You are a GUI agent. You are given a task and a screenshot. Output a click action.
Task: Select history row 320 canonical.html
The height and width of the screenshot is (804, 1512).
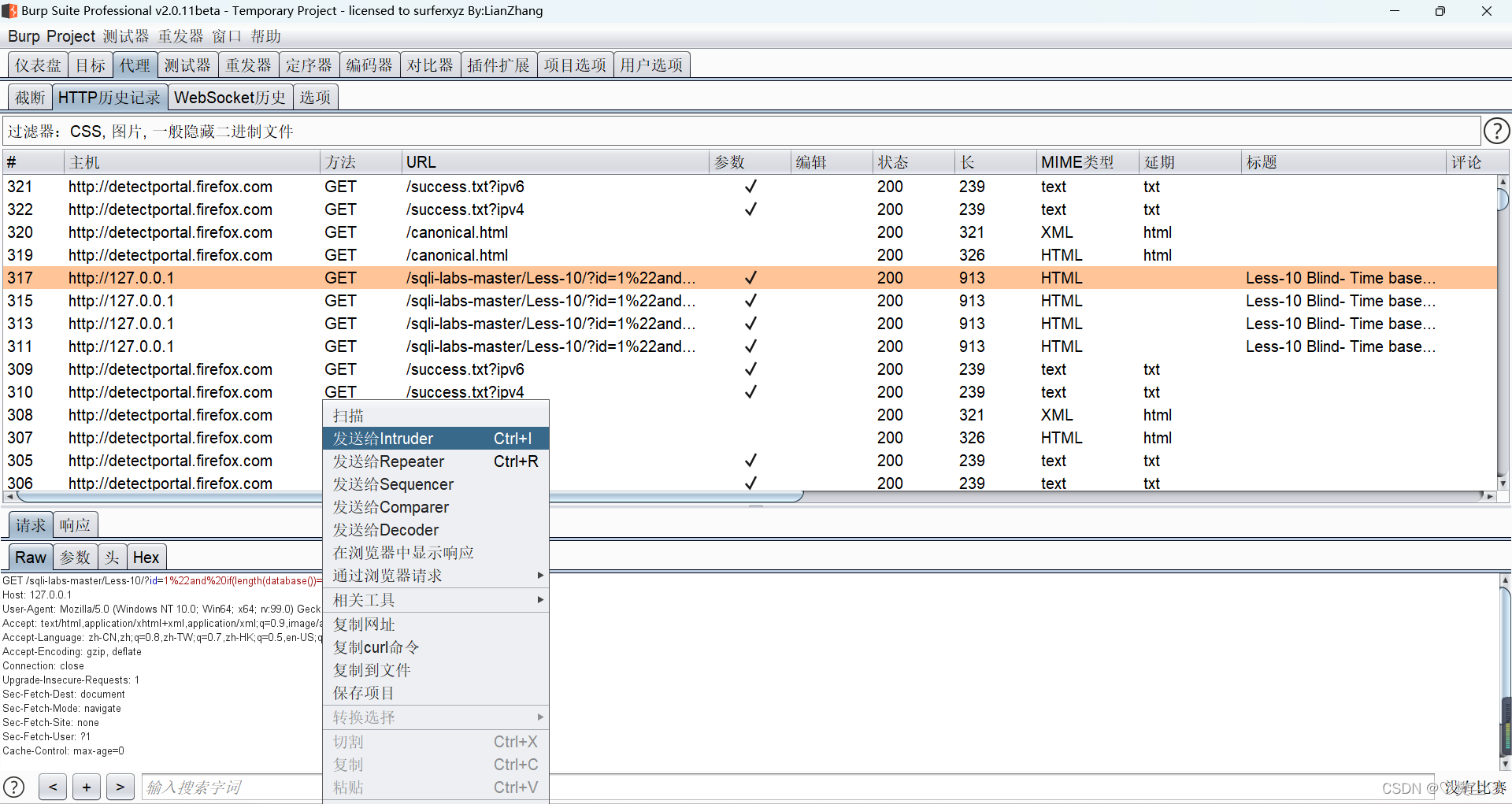point(750,232)
